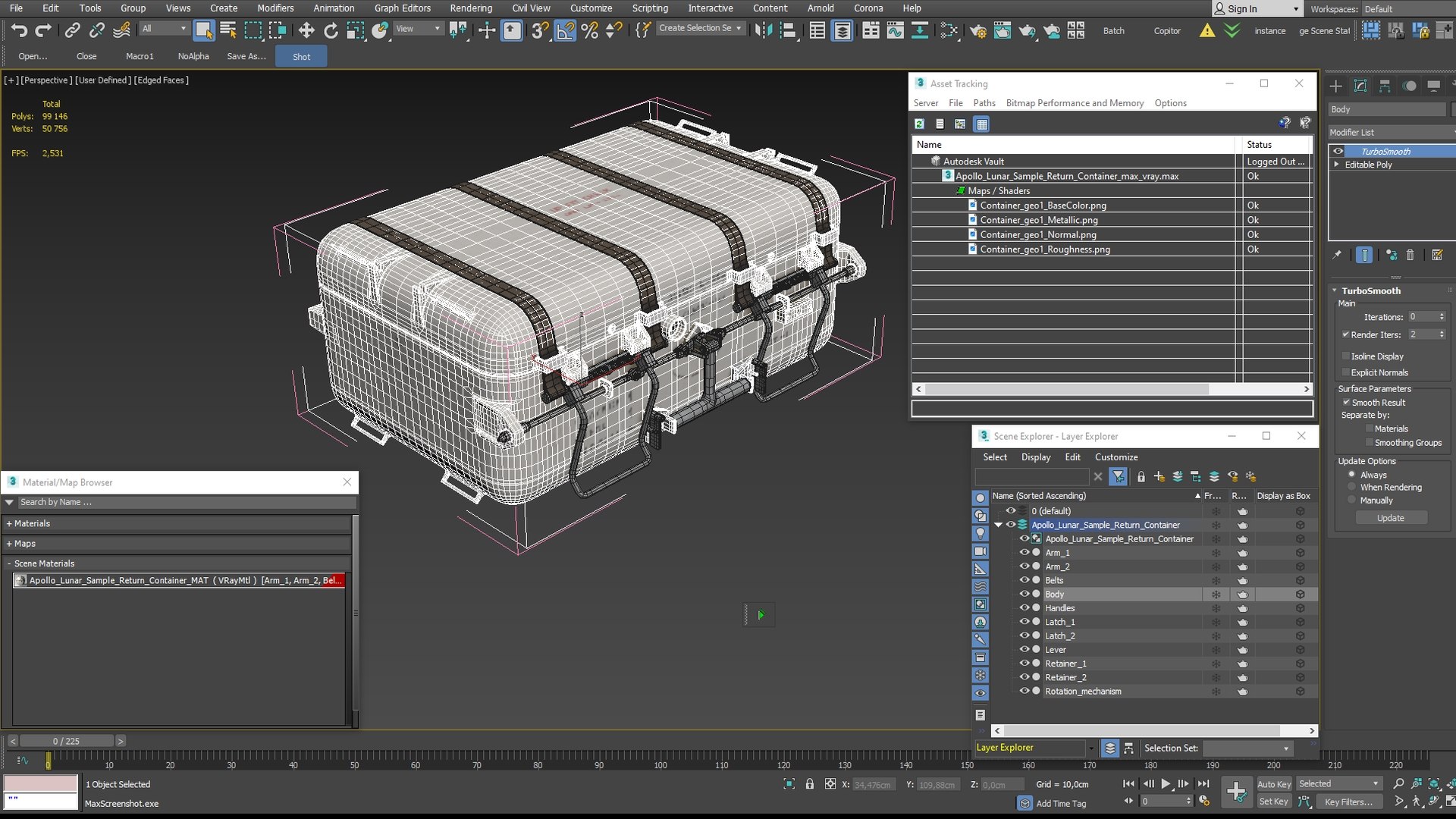Screen dimensions: 1456x819
Task: Click the Redo arrow icon
Action: click(x=43, y=30)
